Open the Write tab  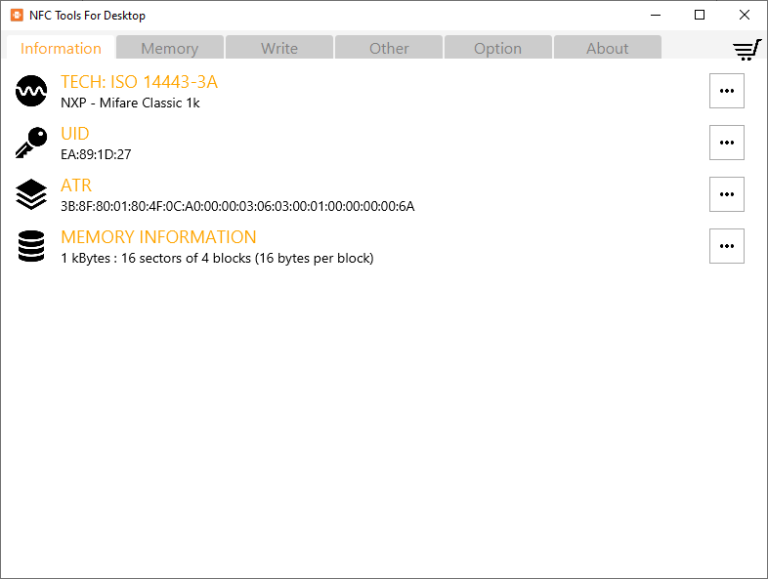tap(279, 48)
